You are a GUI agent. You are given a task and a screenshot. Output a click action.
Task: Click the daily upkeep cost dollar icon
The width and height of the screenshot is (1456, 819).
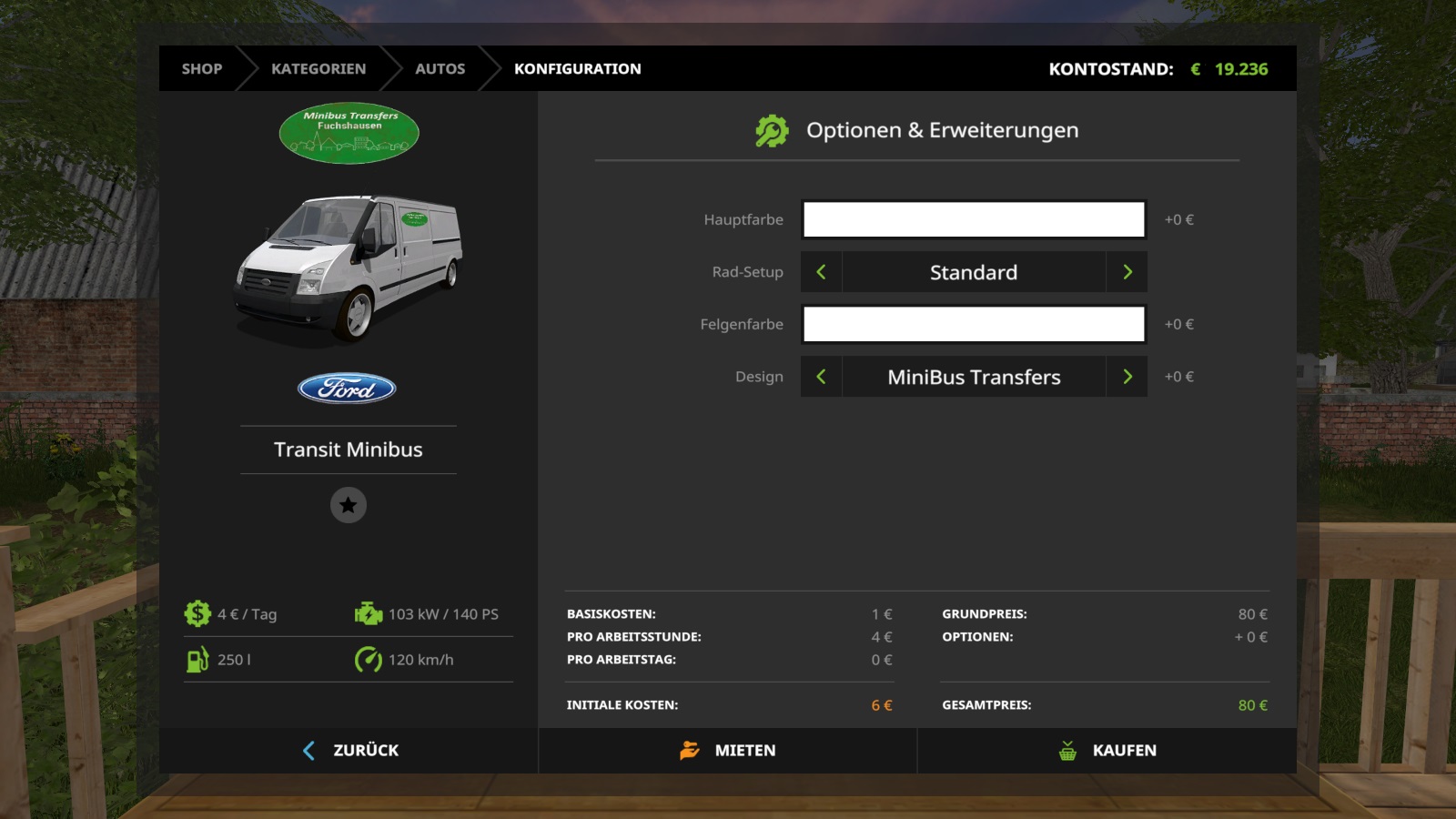[197, 614]
